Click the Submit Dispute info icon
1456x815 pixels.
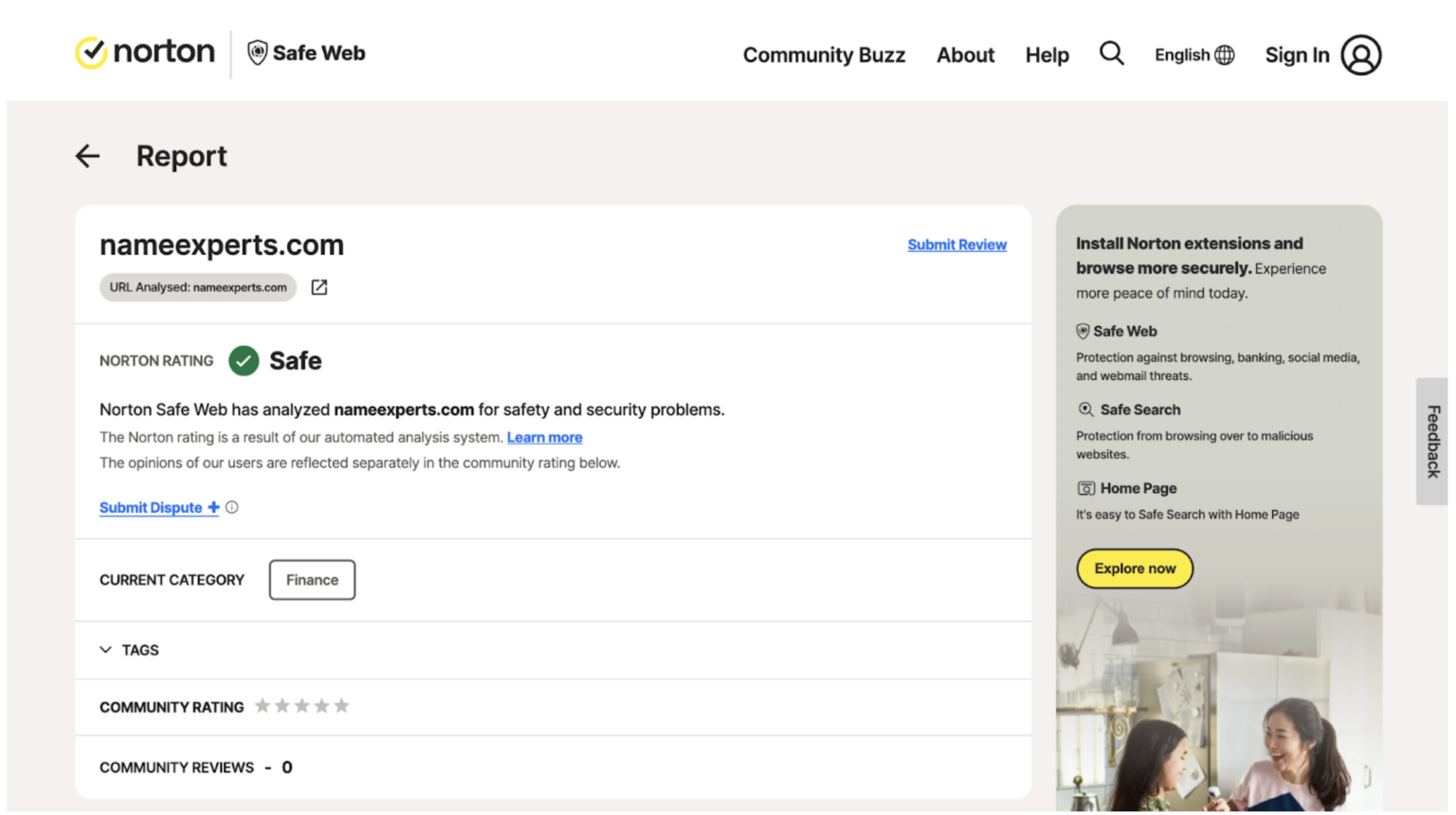click(232, 508)
